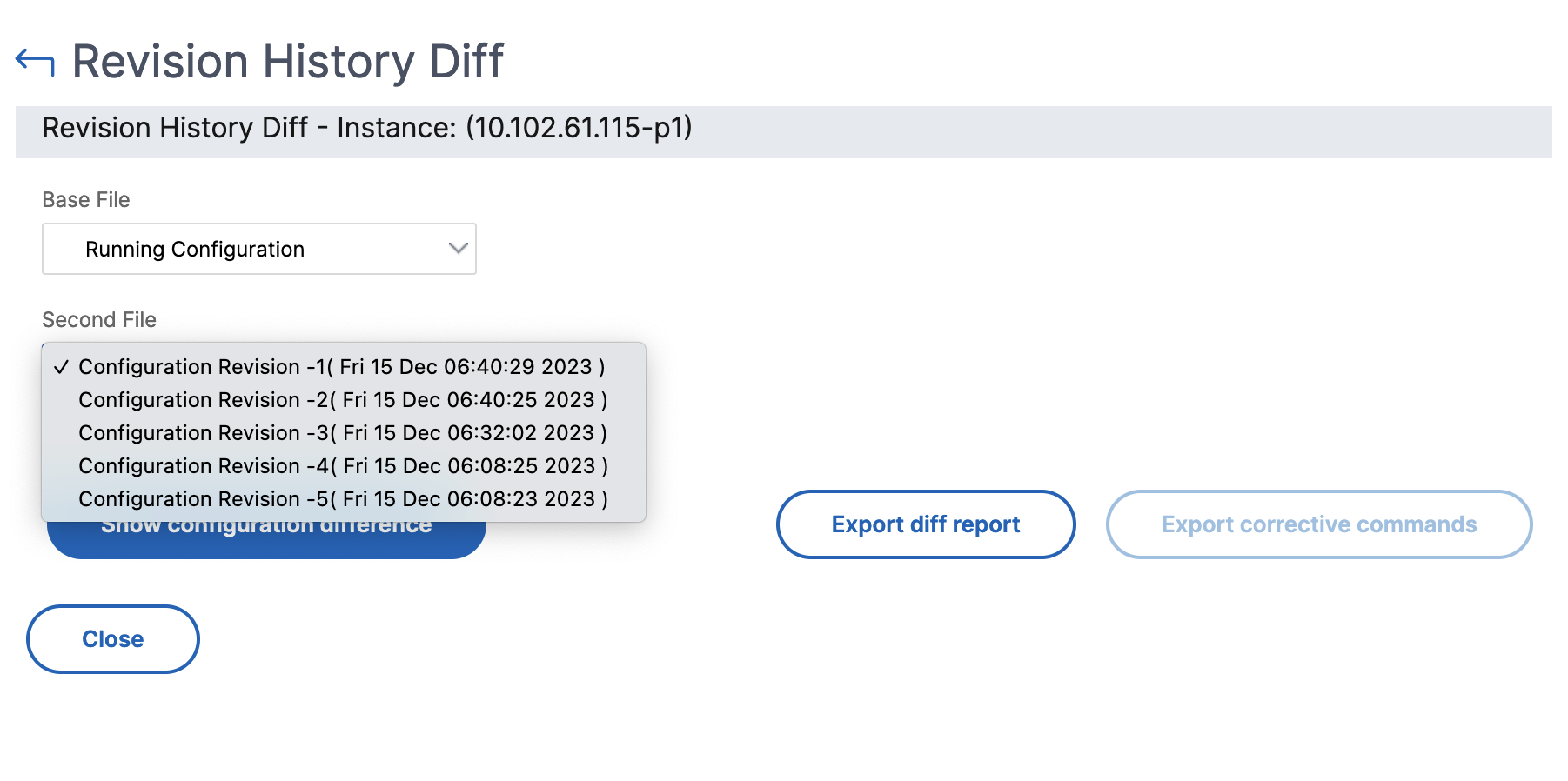
Task: Click the Fri 15 Dec 06:40:25 2023 timestamp
Action: (469, 400)
